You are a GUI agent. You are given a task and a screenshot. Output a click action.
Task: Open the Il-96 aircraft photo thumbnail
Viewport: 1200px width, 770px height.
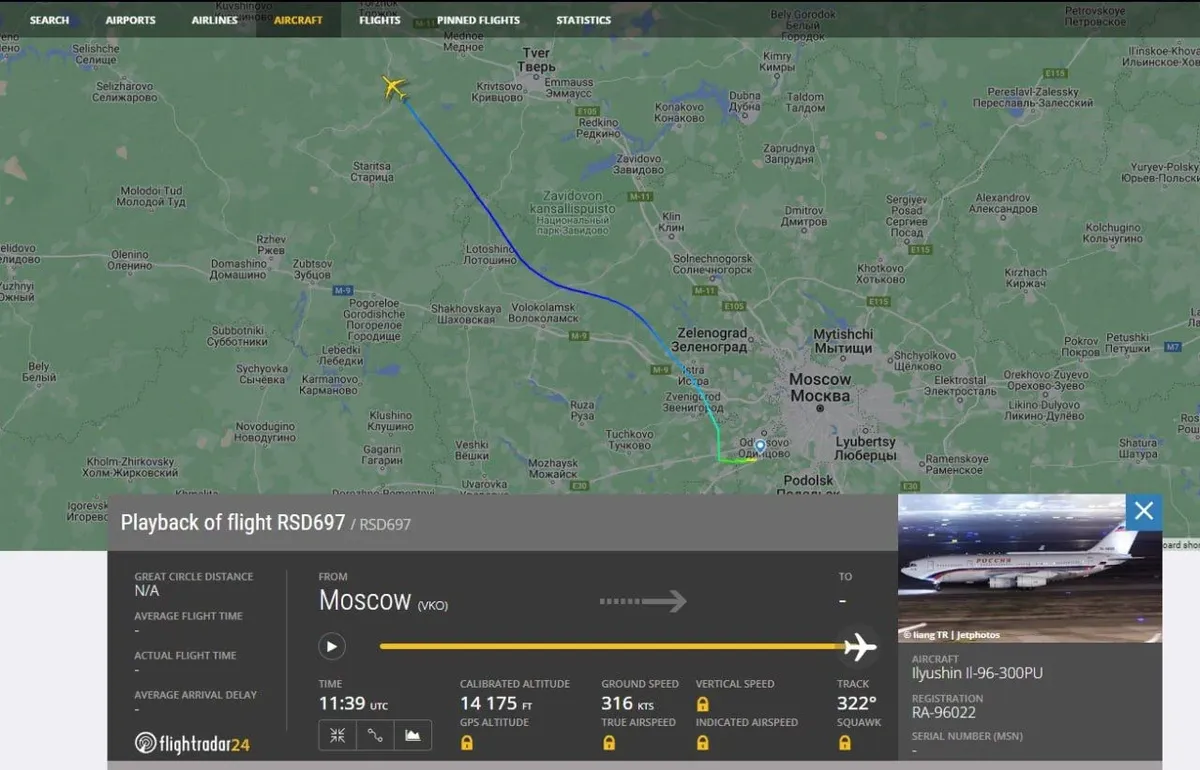pos(1030,568)
